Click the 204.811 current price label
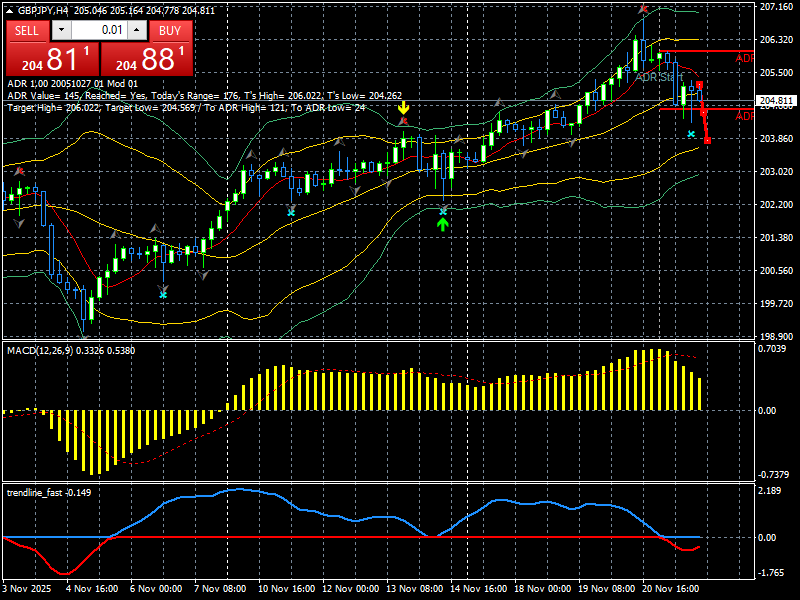 tap(776, 101)
